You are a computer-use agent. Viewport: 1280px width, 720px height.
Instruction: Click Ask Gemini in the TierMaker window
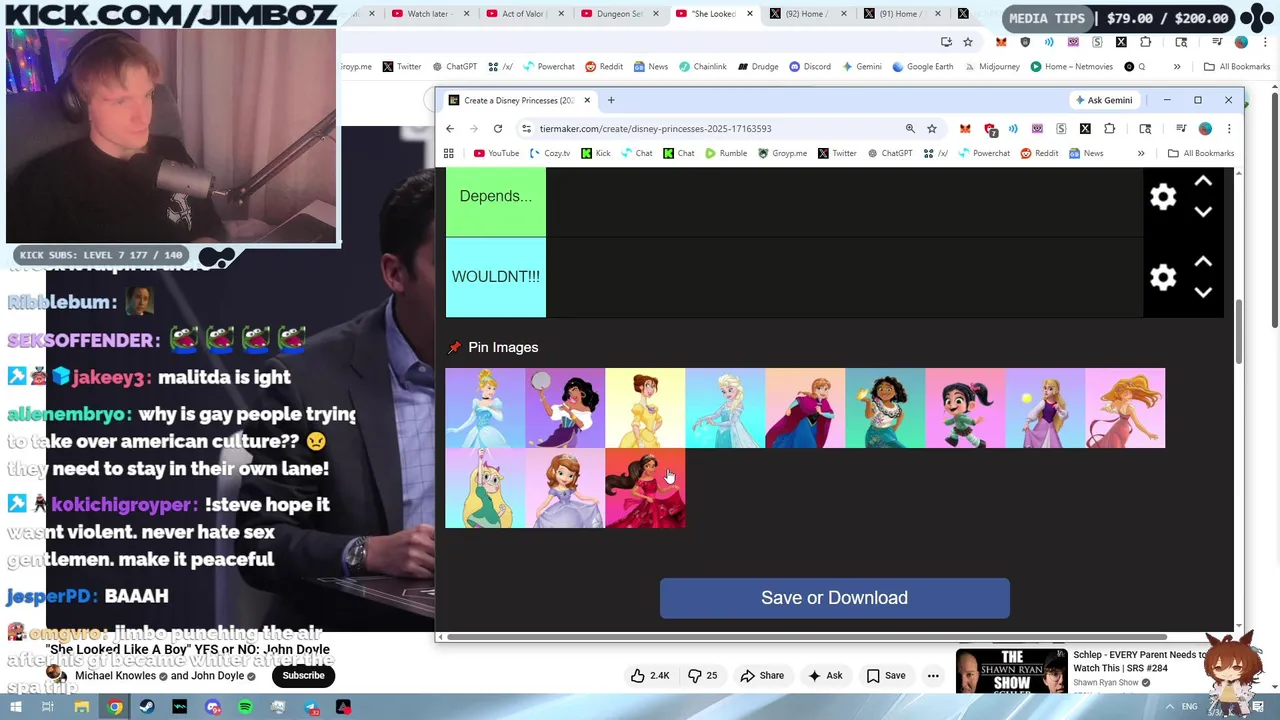[x=1104, y=100]
